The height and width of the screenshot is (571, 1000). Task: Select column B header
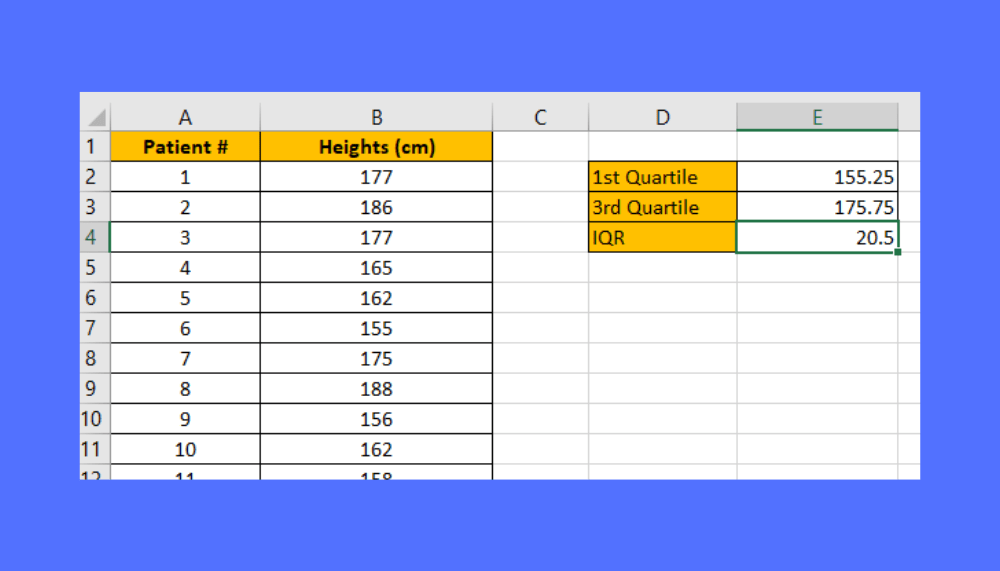(376, 117)
